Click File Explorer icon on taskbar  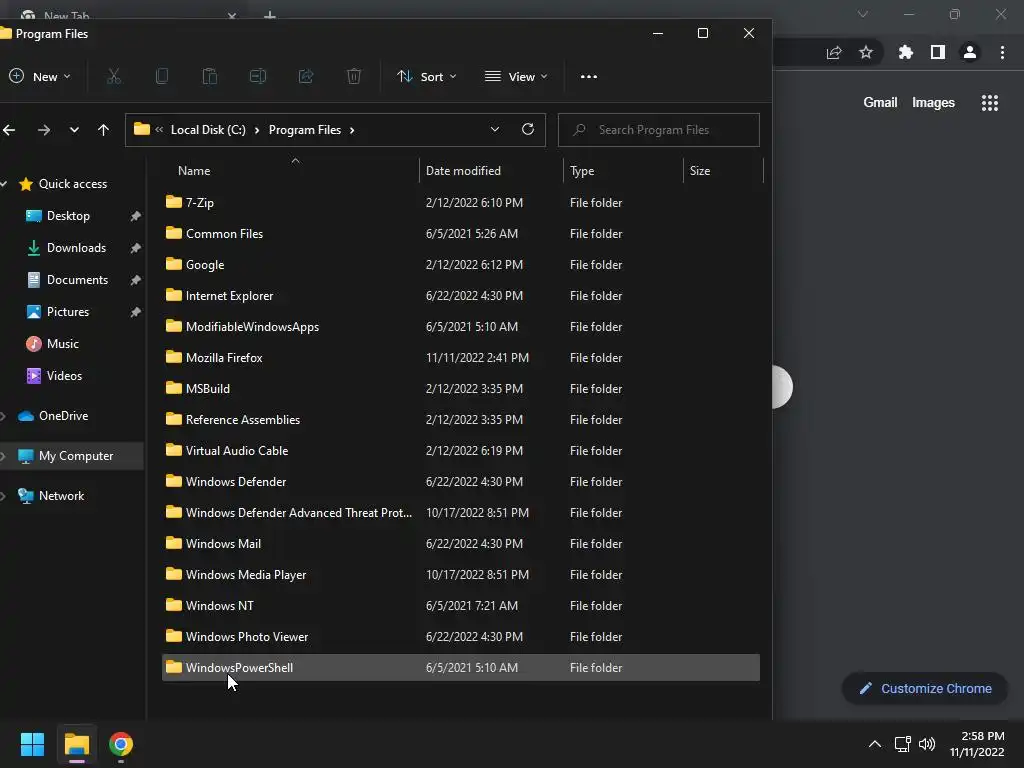point(76,744)
